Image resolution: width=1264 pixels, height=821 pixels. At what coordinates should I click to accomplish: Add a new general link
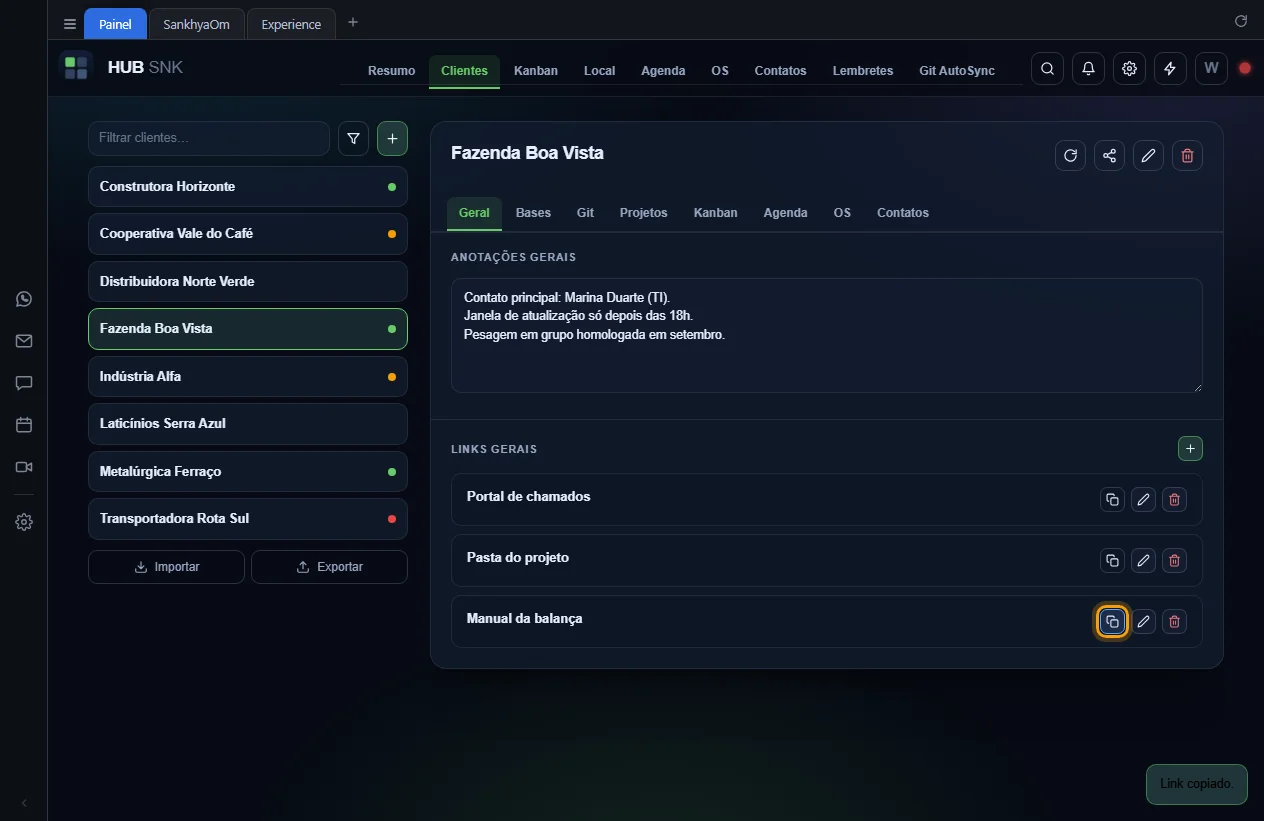pos(1190,449)
